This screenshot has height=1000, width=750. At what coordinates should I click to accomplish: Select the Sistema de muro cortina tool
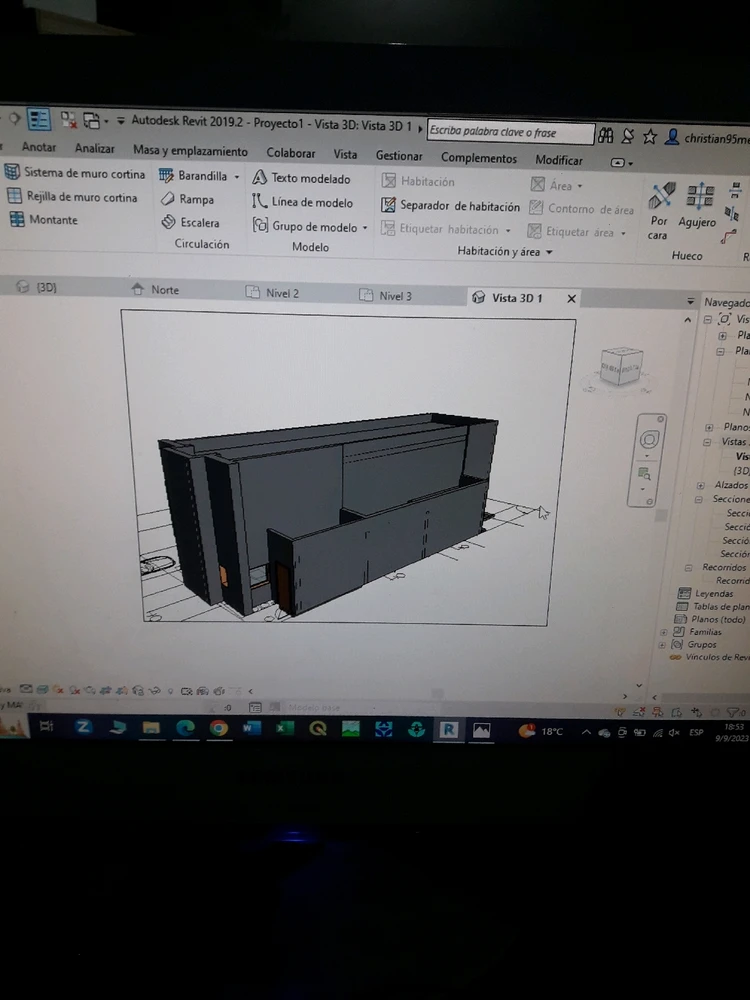coord(75,173)
